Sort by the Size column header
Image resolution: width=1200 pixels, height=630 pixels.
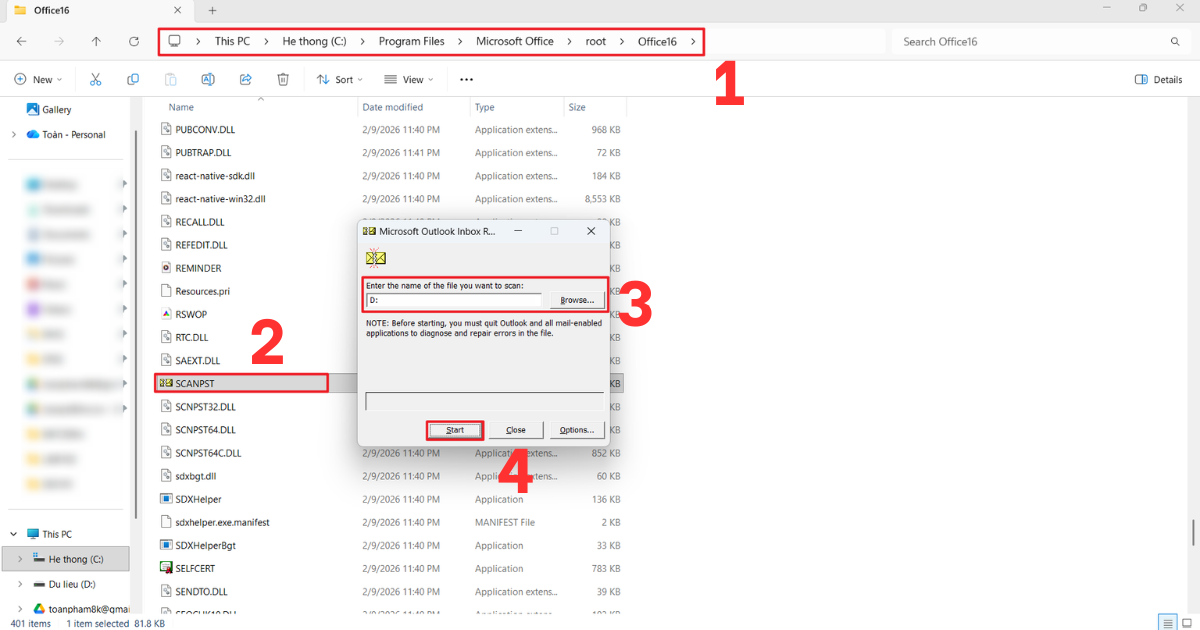click(x=577, y=107)
